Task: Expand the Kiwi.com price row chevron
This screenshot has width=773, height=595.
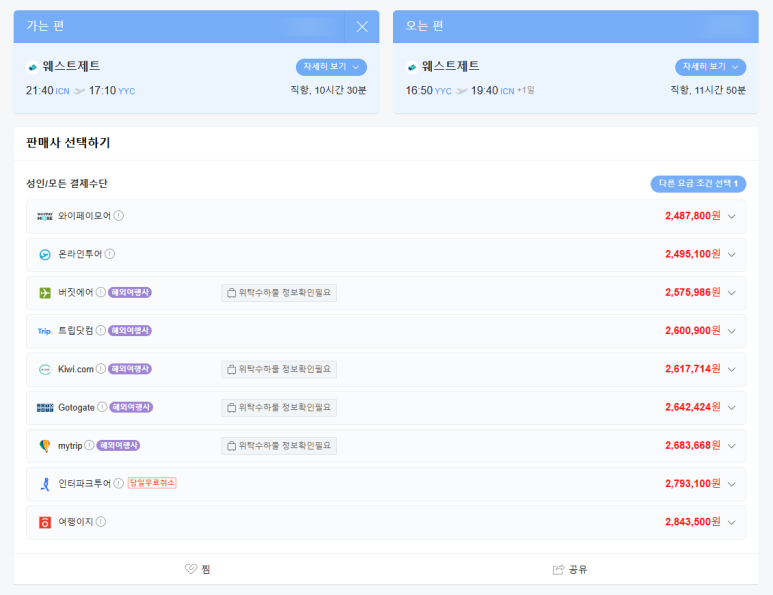Action: click(x=732, y=370)
